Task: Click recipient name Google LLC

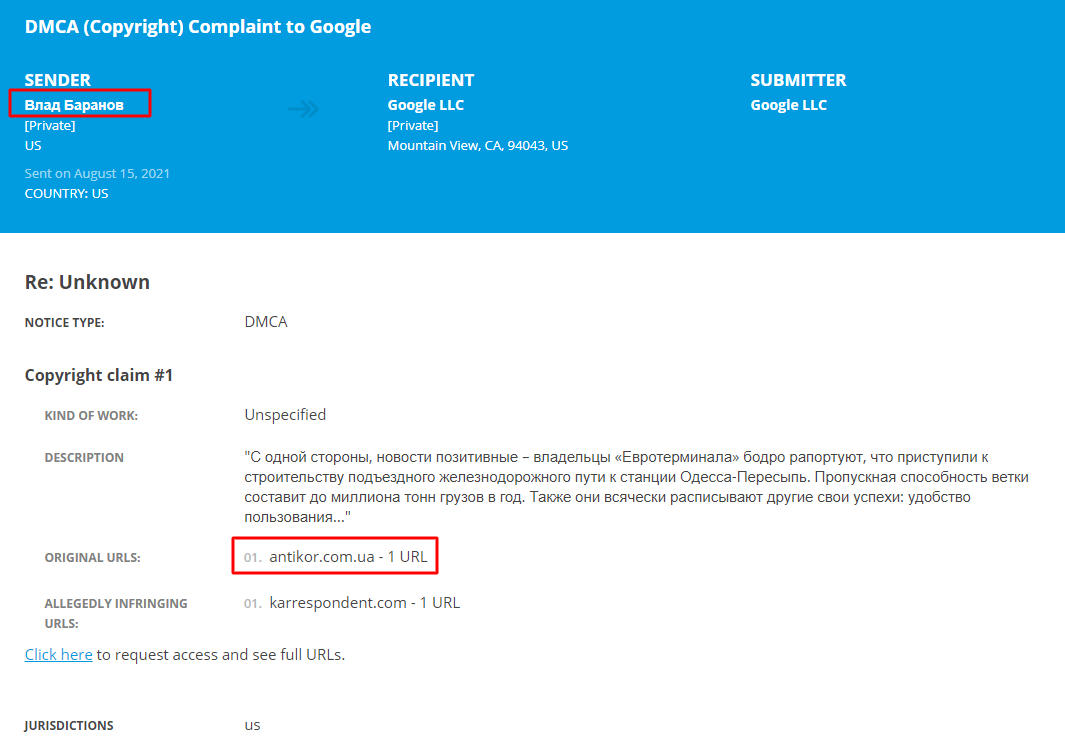Action: tap(426, 105)
